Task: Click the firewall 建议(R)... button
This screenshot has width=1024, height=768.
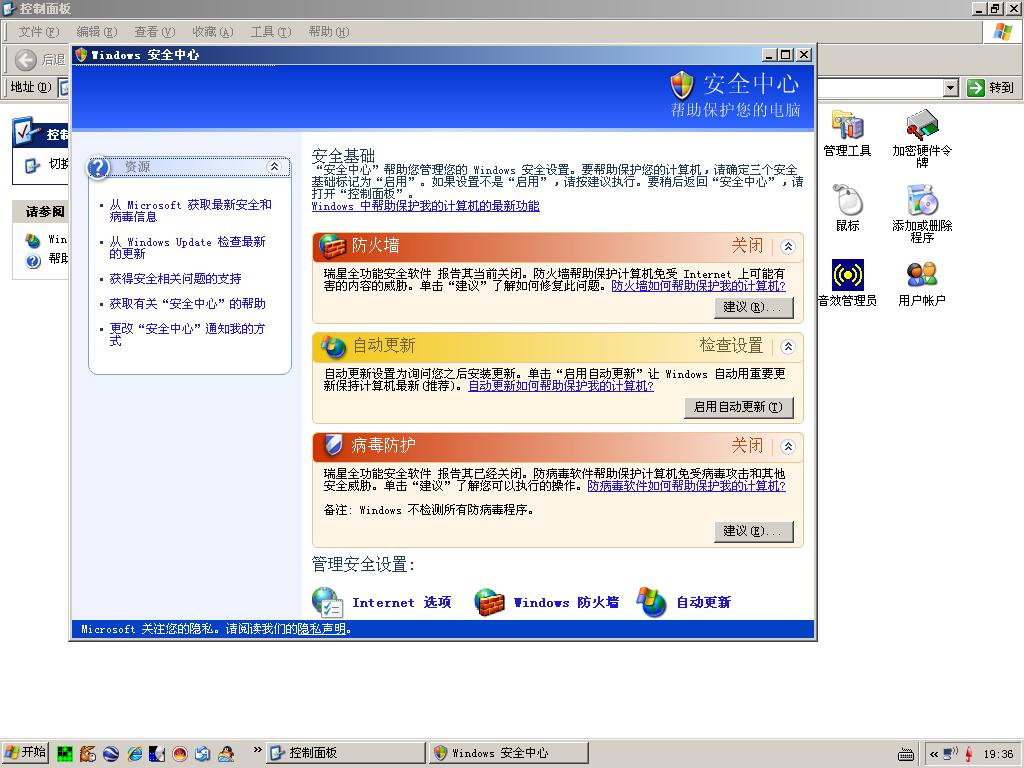Action: coord(754,307)
